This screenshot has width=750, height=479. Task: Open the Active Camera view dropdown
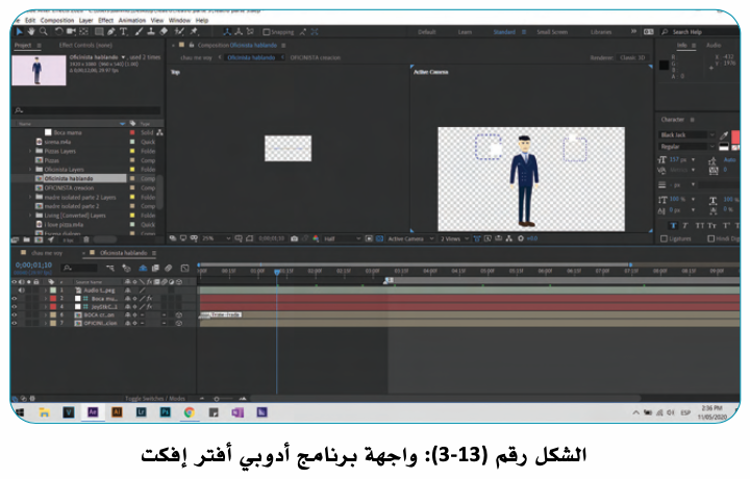click(x=410, y=238)
